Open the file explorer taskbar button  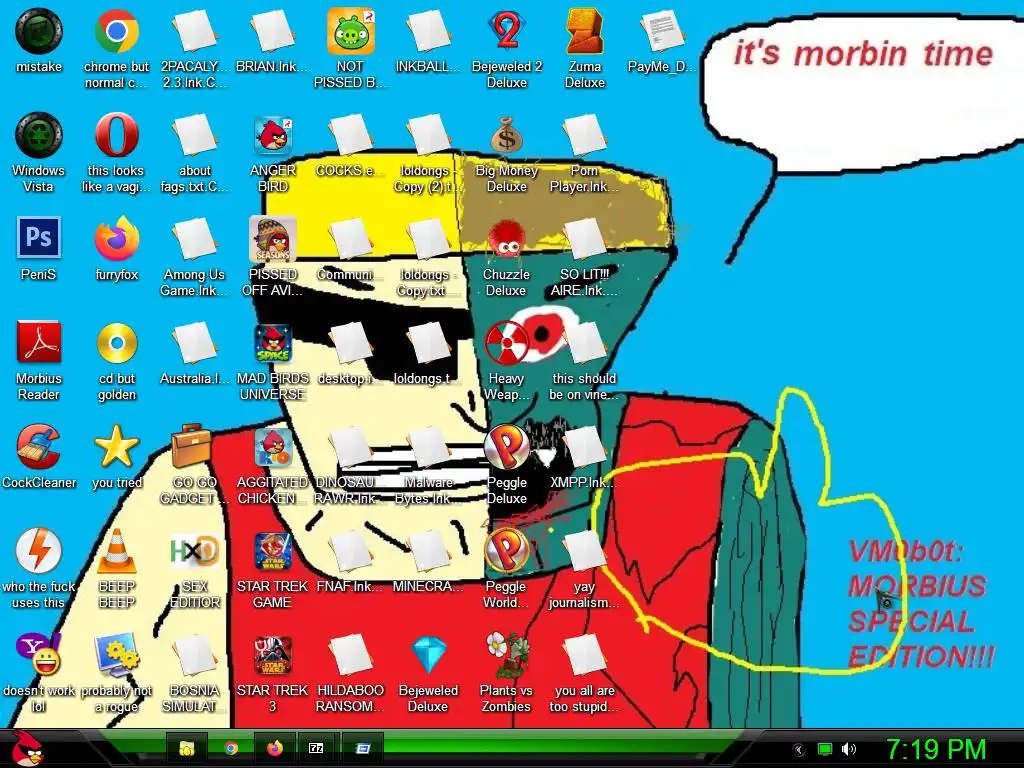click(187, 748)
